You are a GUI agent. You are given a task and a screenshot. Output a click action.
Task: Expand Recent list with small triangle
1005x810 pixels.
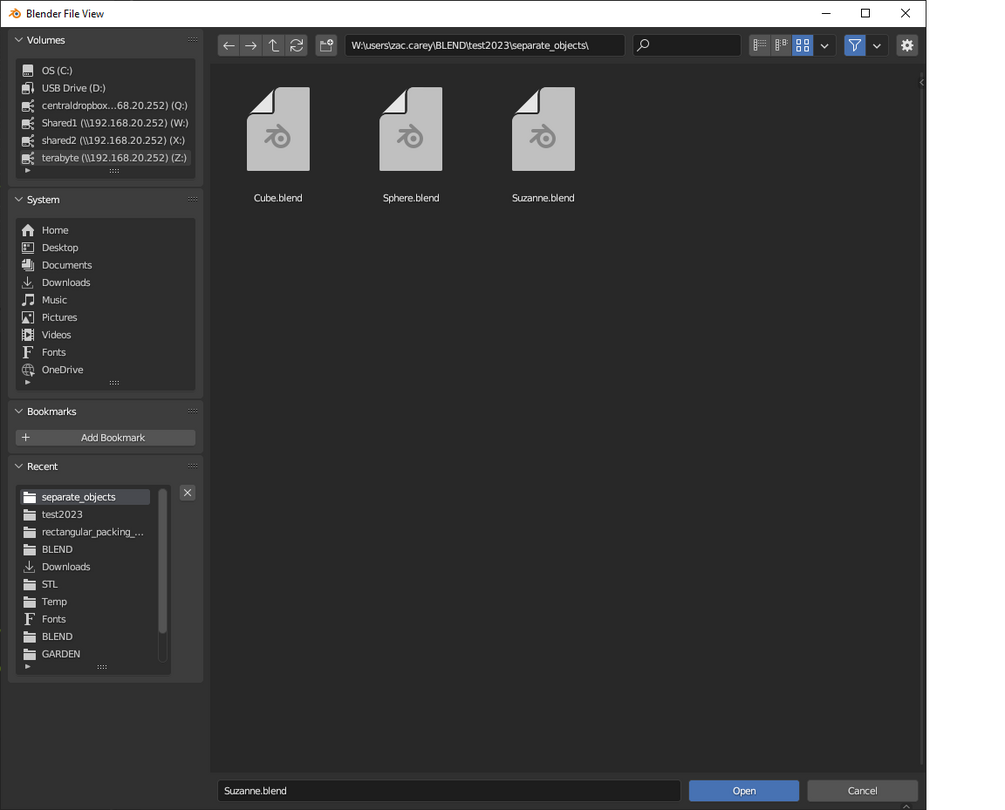pos(27,667)
